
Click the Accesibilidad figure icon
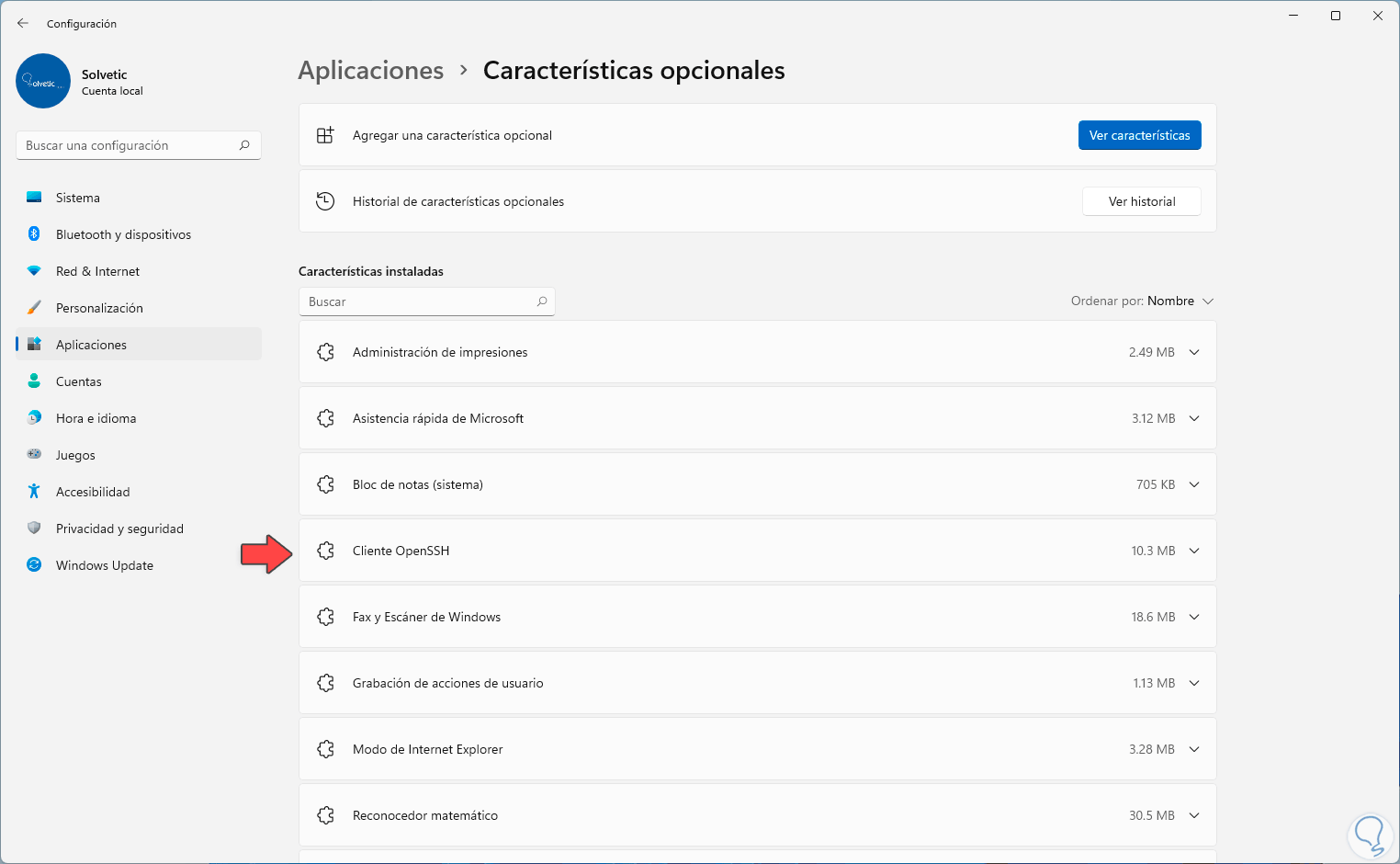(34, 492)
